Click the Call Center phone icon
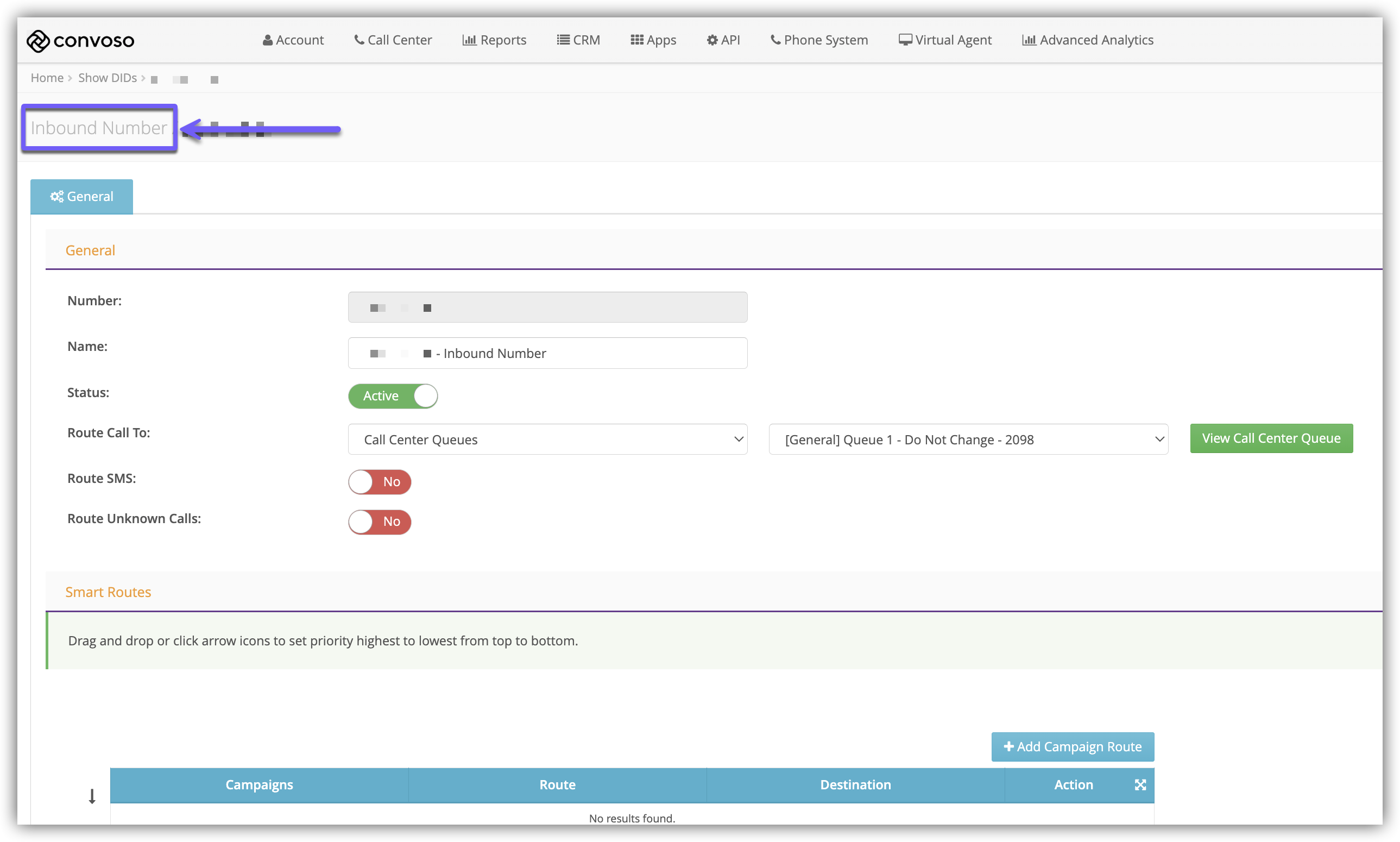Image resolution: width=1400 pixels, height=842 pixels. coord(359,40)
